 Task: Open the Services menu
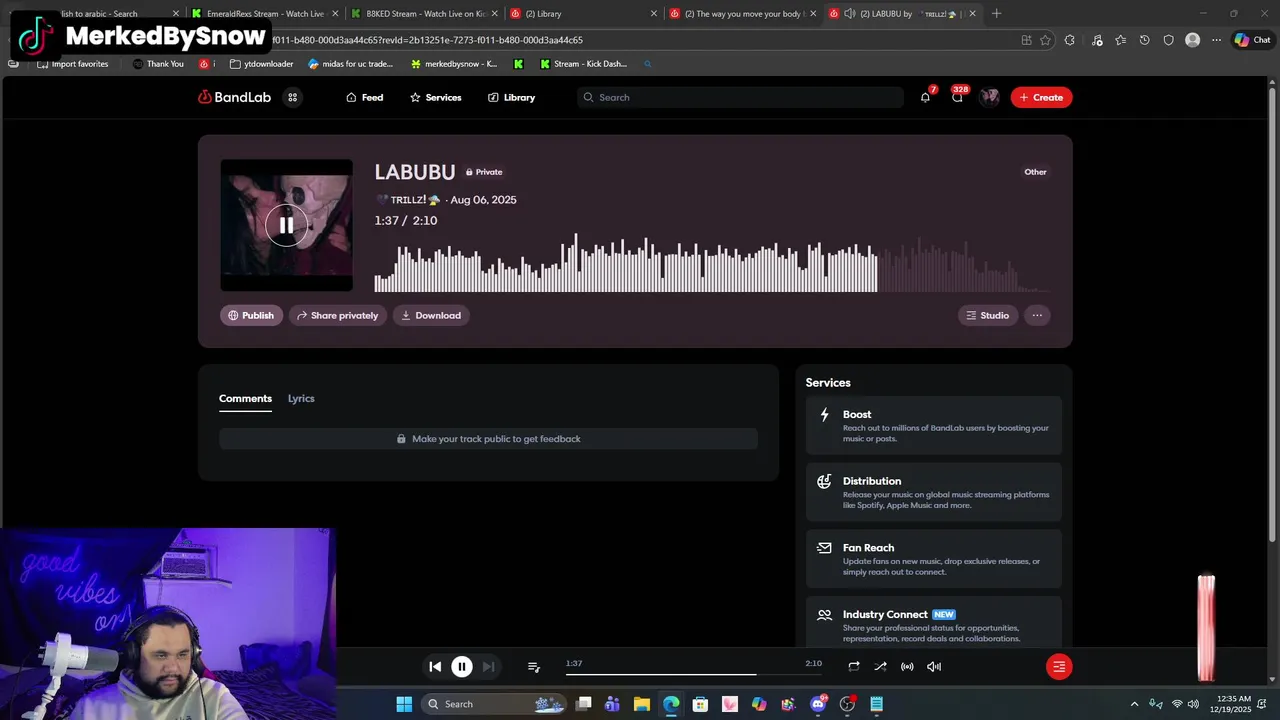tap(435, 97)
